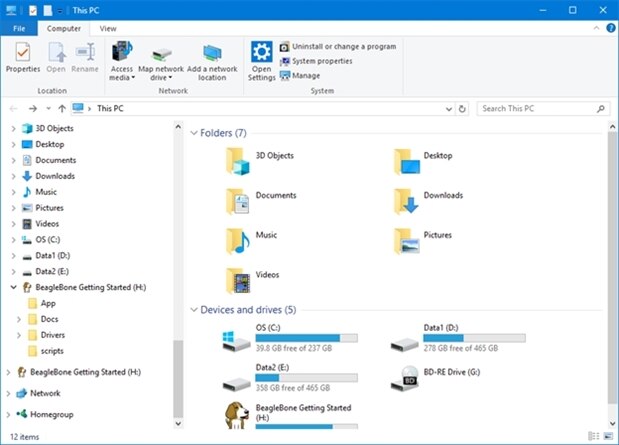Open the BD-RE Drive (G:) icon
The width and height of the screenshot is (619, 445).
coord(409,377)
